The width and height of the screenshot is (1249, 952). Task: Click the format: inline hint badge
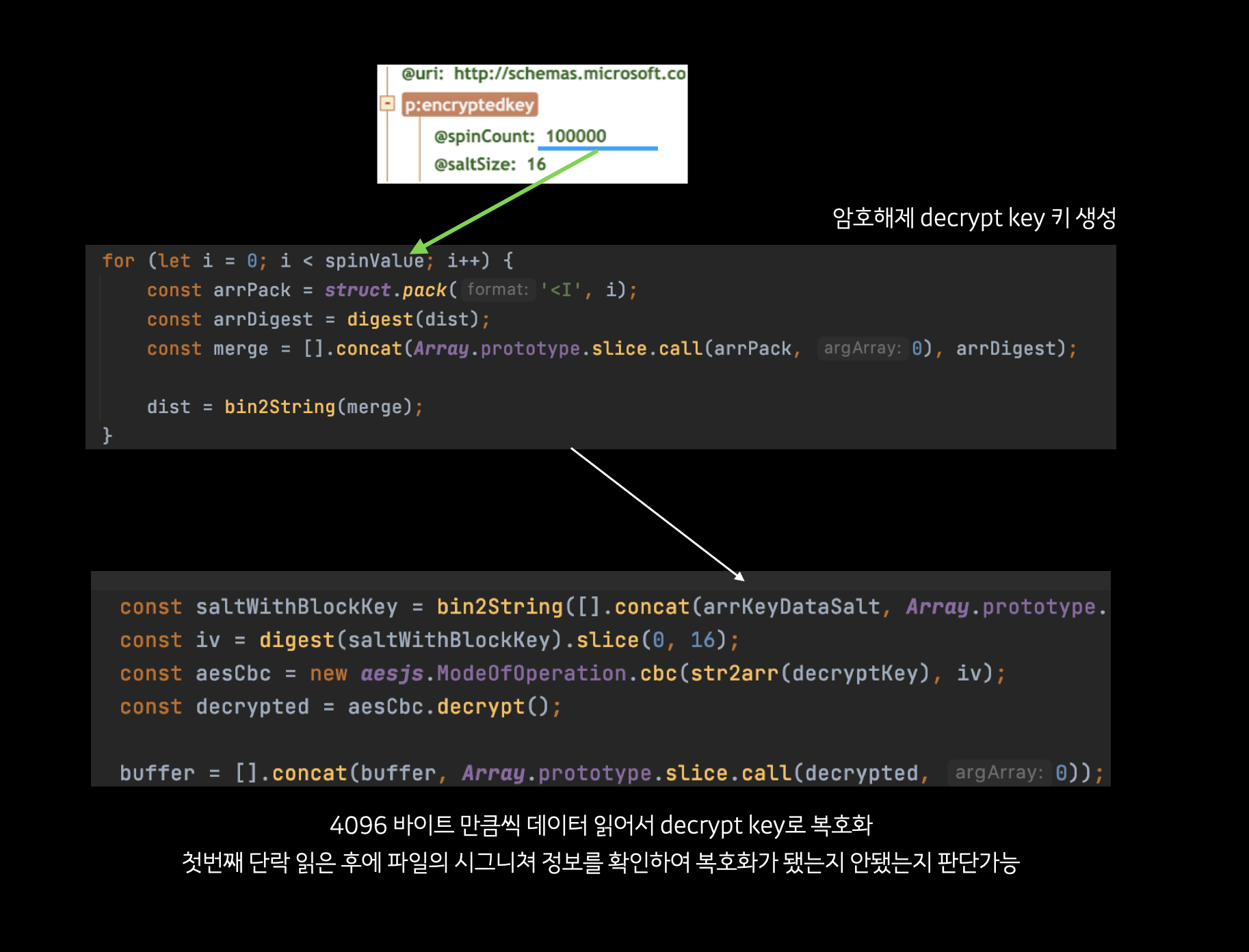pos(499,290)
